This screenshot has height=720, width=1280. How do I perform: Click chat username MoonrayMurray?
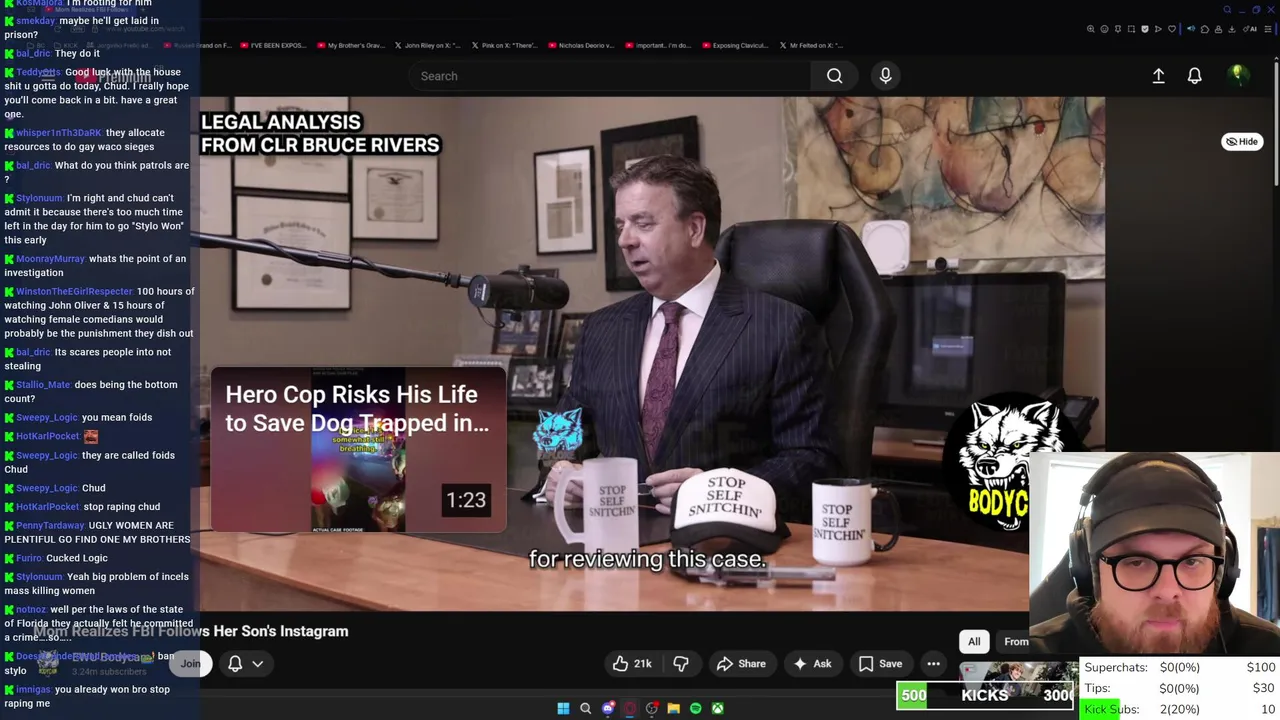(x=50, y=259)
